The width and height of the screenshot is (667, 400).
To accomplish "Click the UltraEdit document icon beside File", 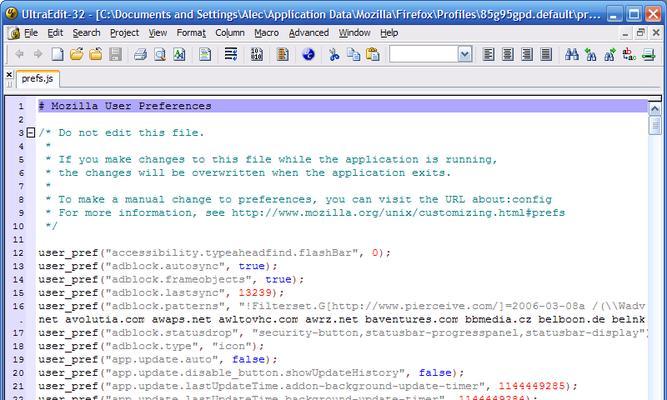I will pos(14,33).
